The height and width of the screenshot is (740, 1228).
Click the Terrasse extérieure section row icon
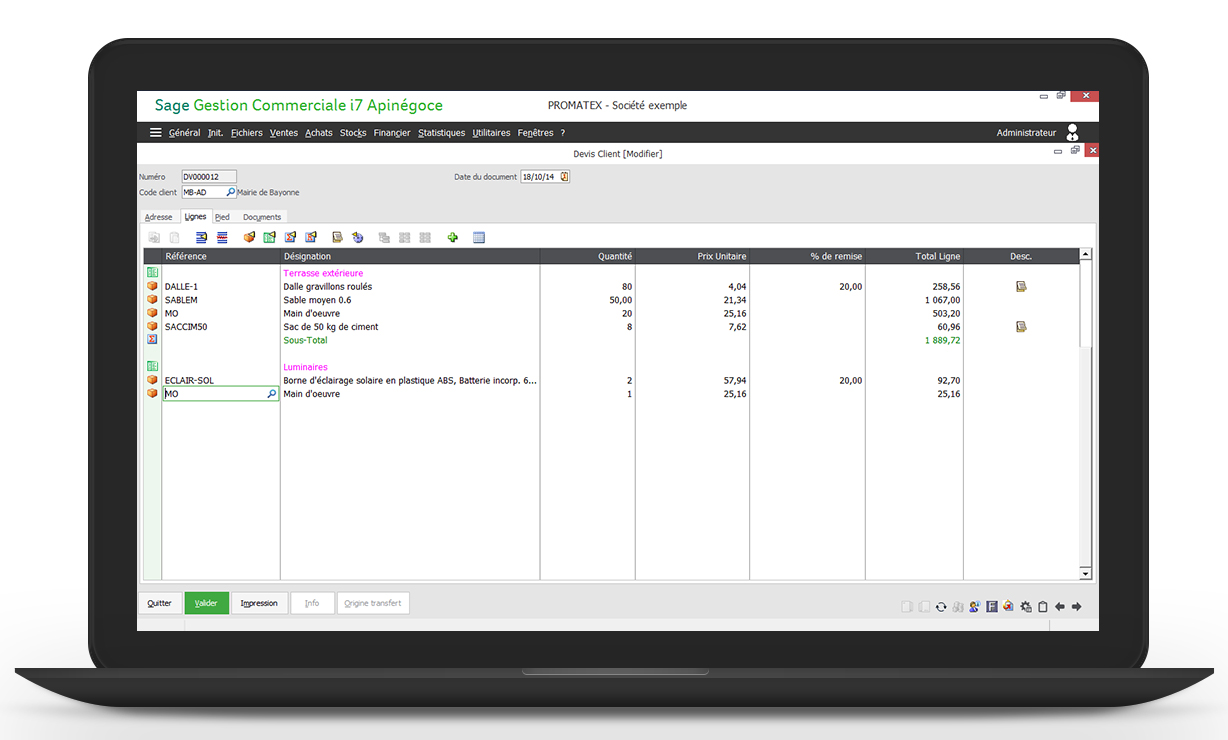coord(153,272)
